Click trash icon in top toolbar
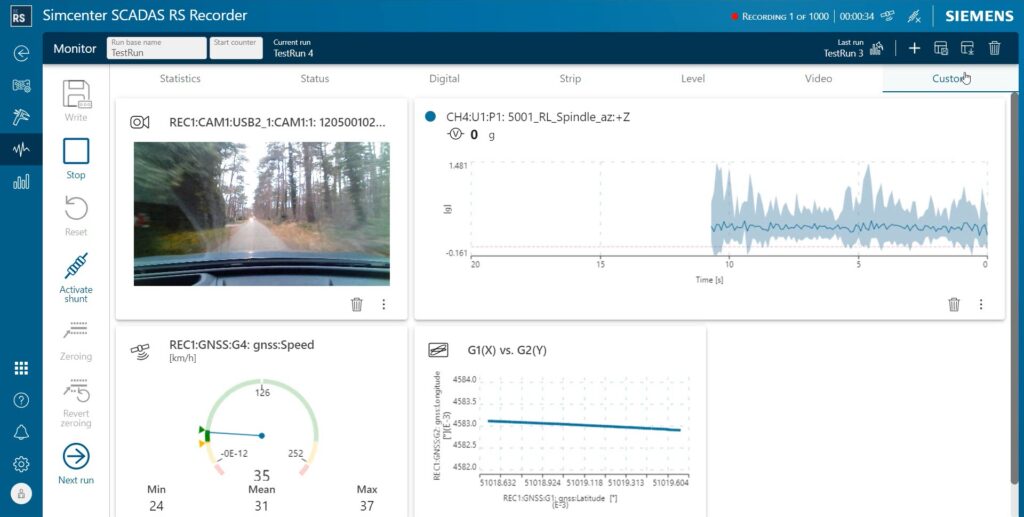Viewport: 1024px width, 517px height. point(994,48)
